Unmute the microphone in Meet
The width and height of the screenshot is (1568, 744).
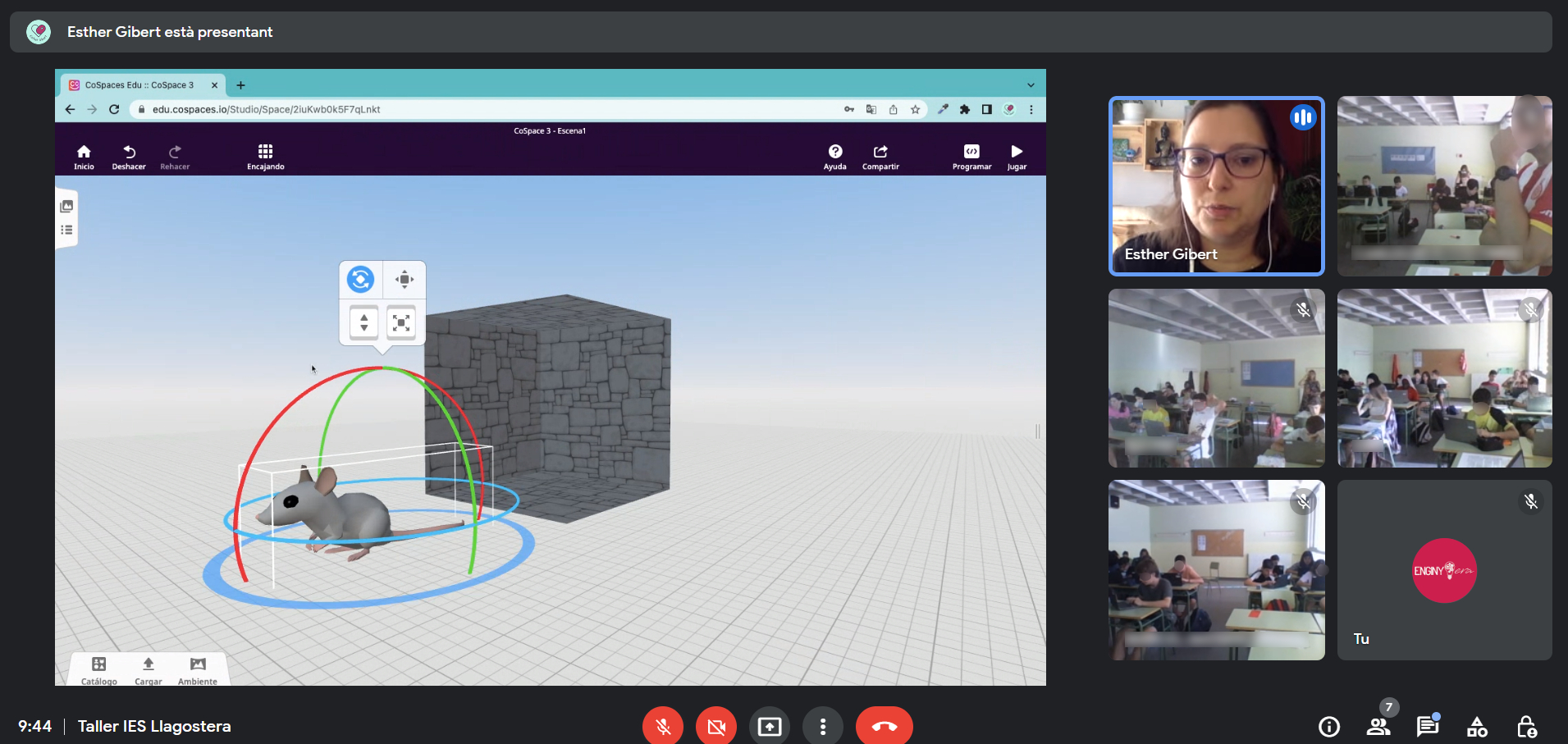663,726
